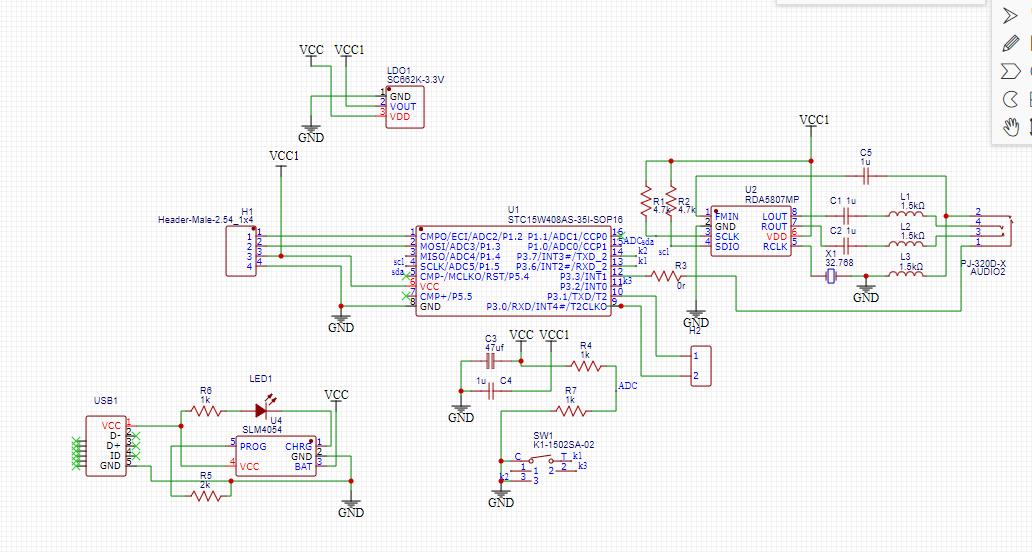Click the CHRG pin on U4
The image size is (1032, 552).
tap(299, 447)
